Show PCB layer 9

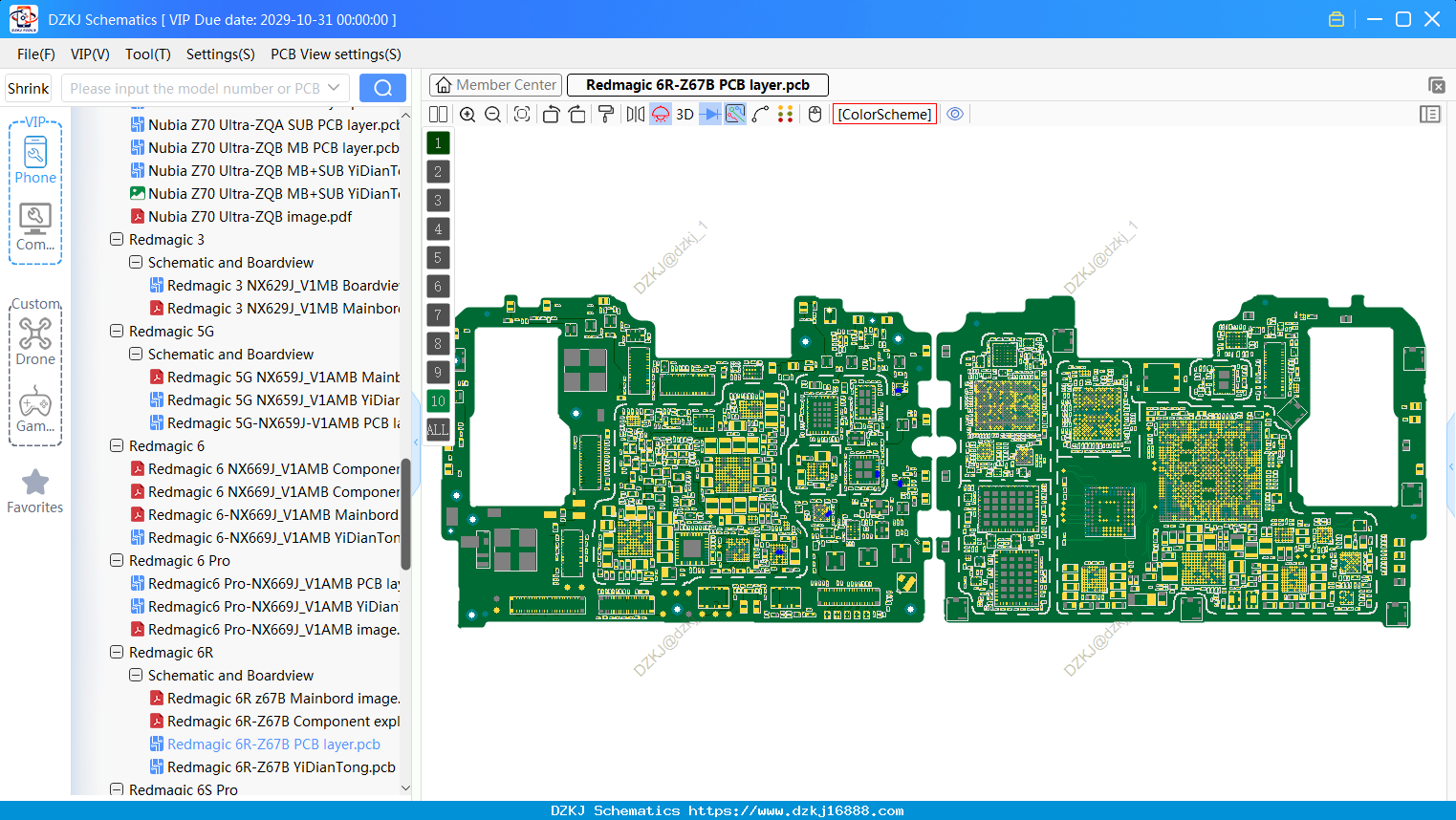[438, 373]
